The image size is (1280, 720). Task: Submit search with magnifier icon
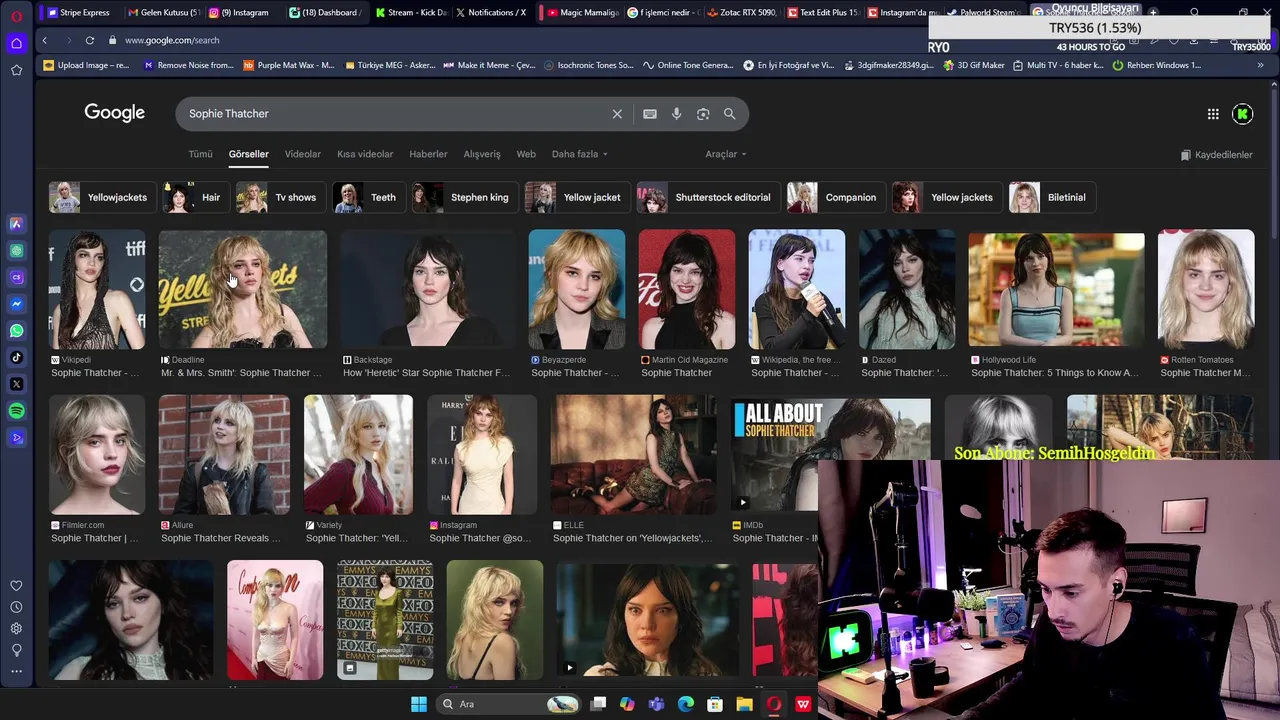[729, 114]
